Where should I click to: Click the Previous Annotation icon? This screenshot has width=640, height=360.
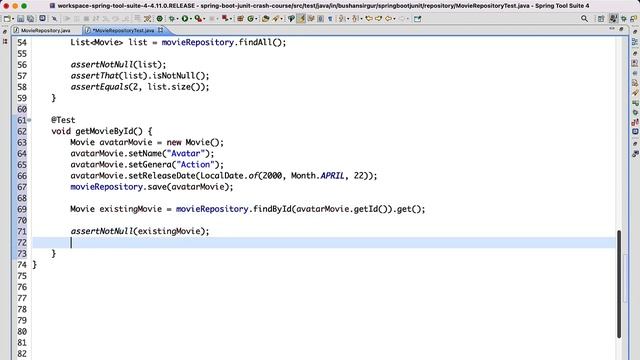click(x=355, y=19)
